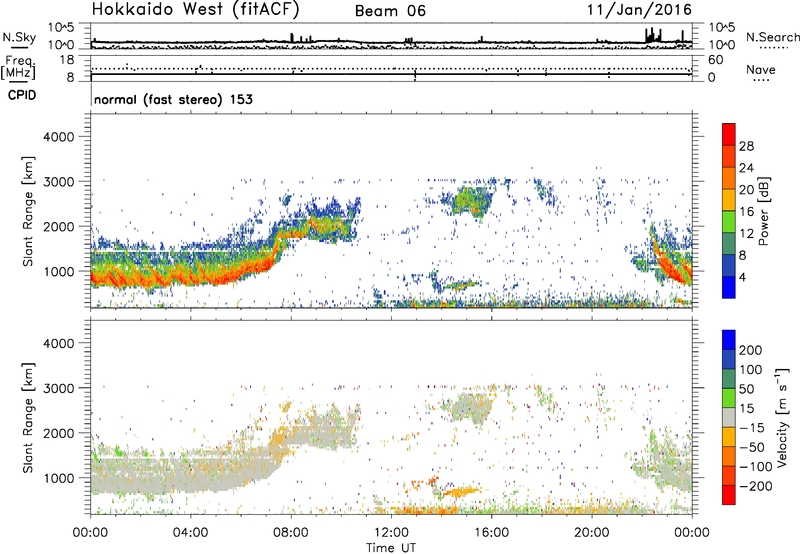This screenshot has width=800, height=554.
Task: Click the '08:00' time axis label
Action: point(291,533)
